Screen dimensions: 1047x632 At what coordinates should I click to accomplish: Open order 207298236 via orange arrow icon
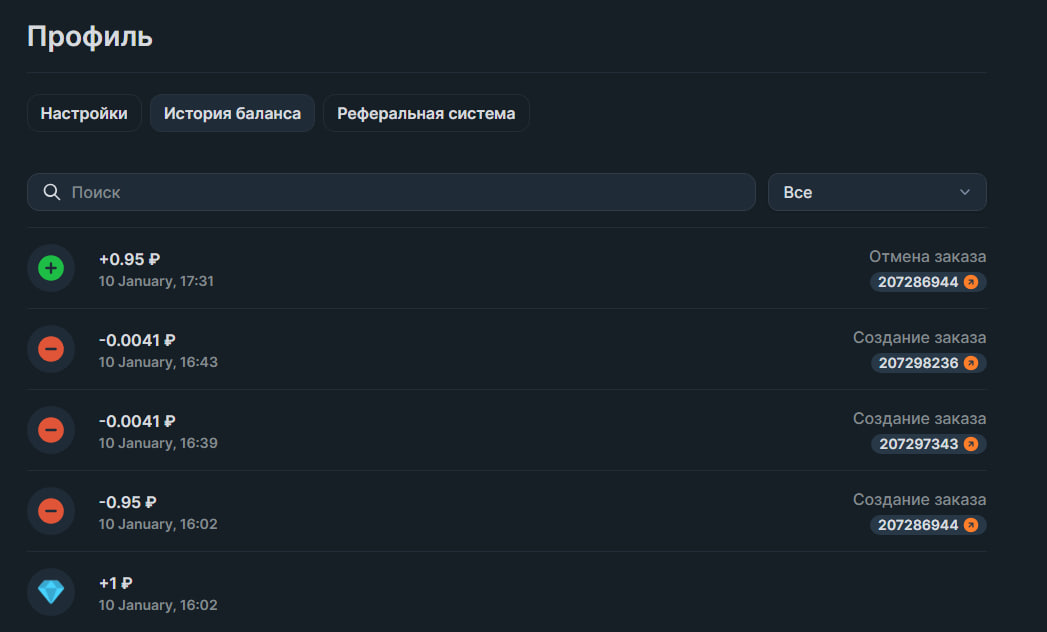pos(970,363)
